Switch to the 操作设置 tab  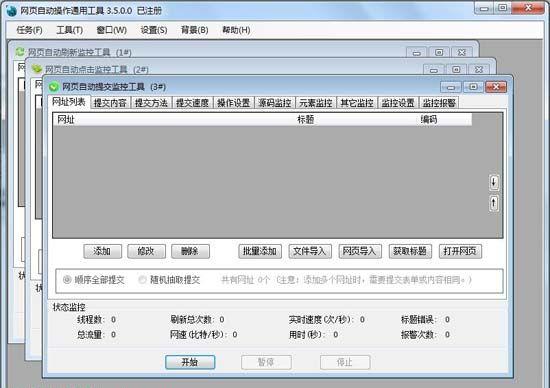pos(233,103)
